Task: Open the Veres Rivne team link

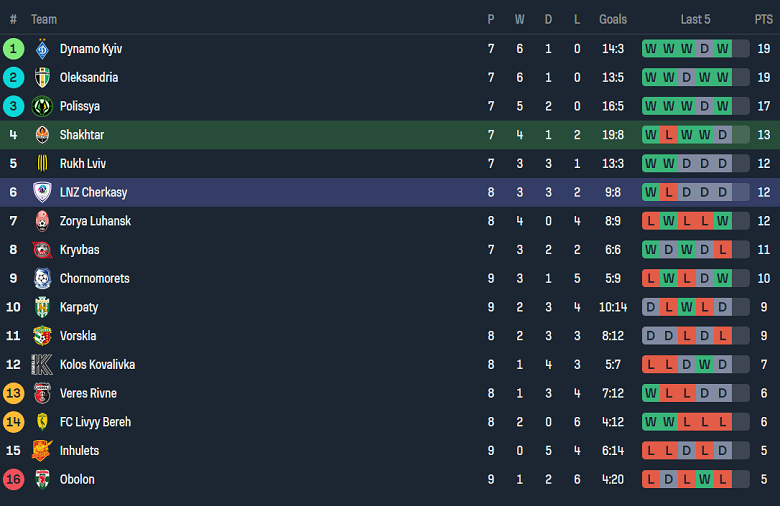Action: pyautogui.click(x=88, y=394)
